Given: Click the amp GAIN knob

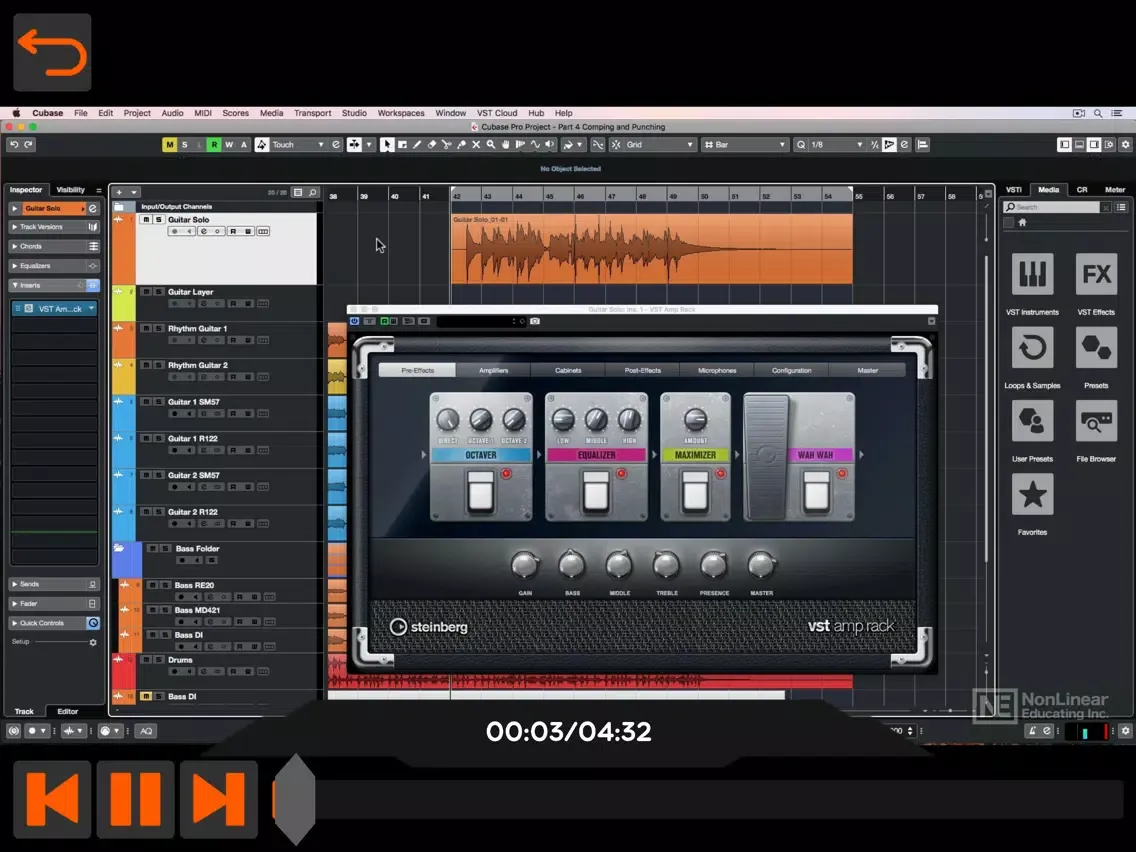Looking at the screenshot, I should (x=525, y=565).
